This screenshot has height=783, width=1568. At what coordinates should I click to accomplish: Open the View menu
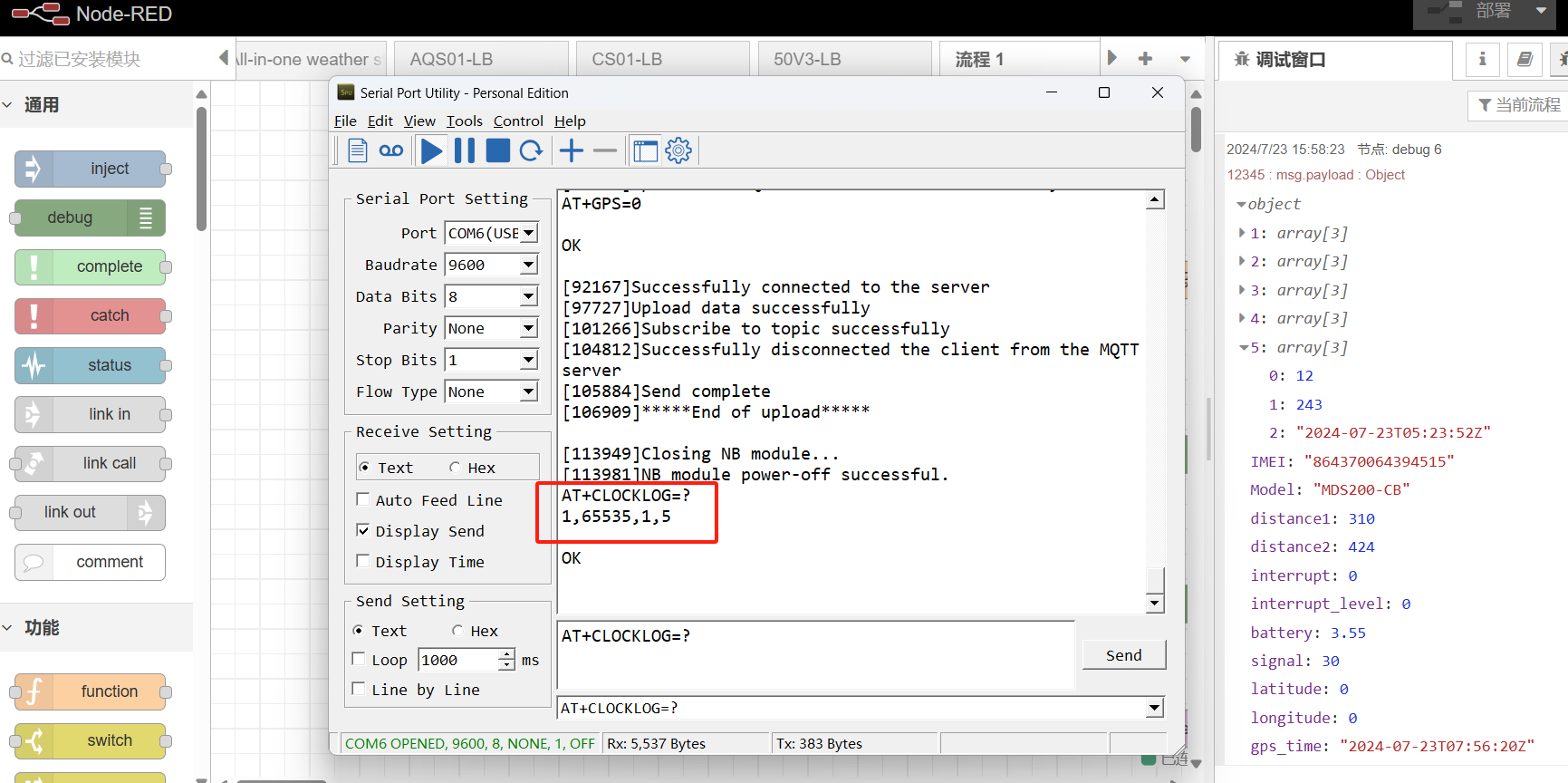point(419,121)
